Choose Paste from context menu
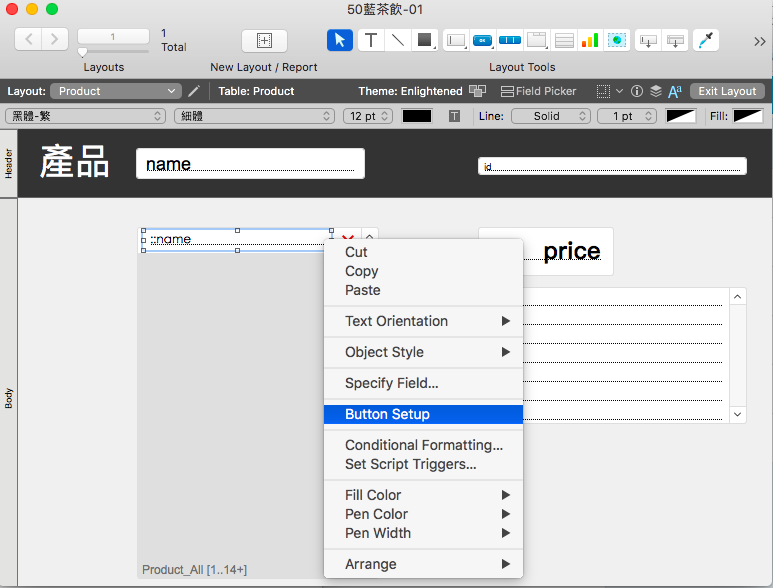This screenshot has height=588, width=773. [423, 290]
